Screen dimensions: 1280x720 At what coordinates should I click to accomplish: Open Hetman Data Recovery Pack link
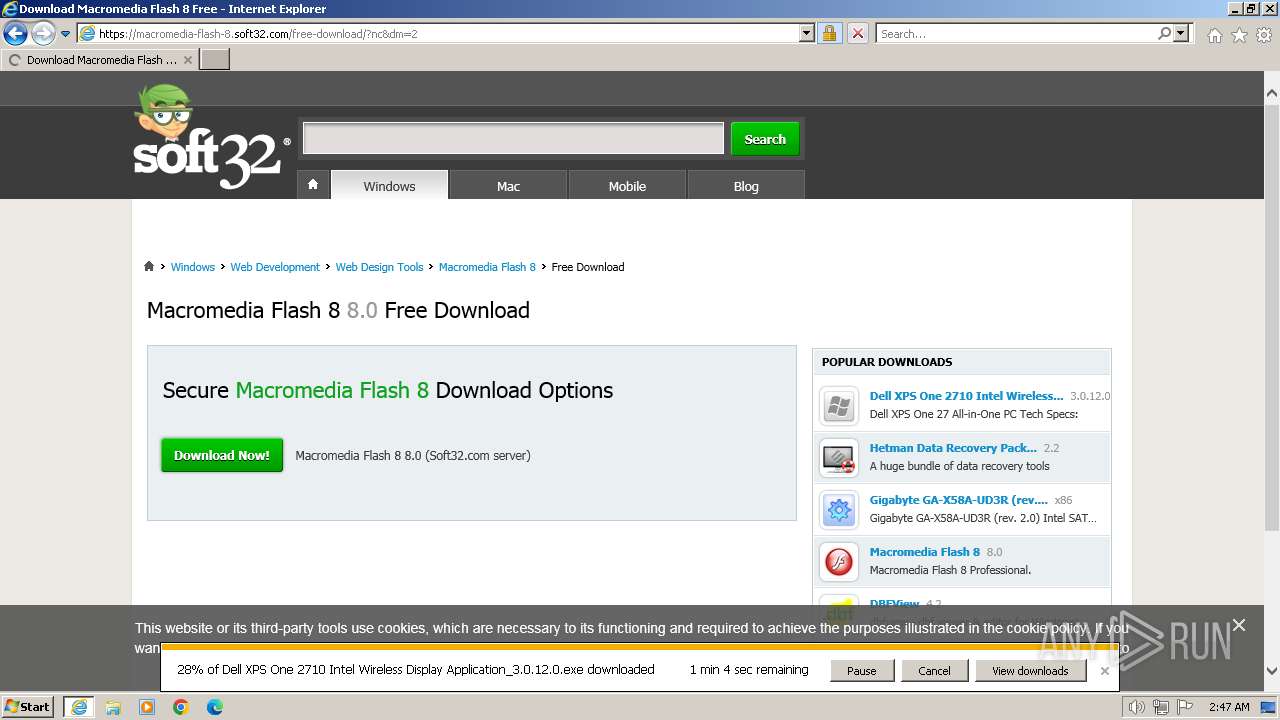point(953,448)
